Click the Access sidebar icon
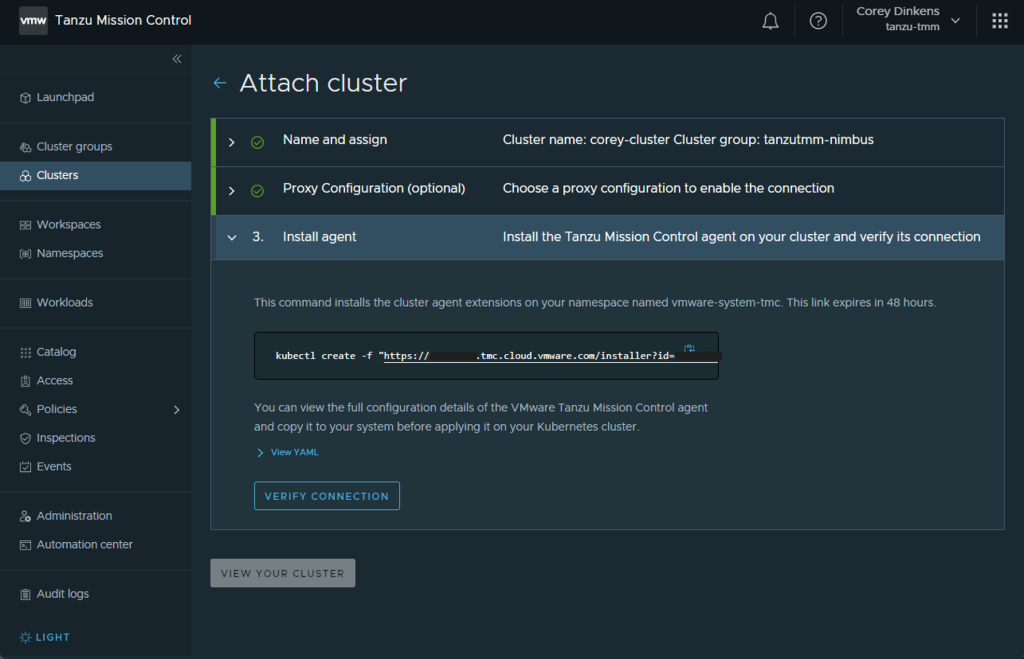1024x659 pixels. 25,381
